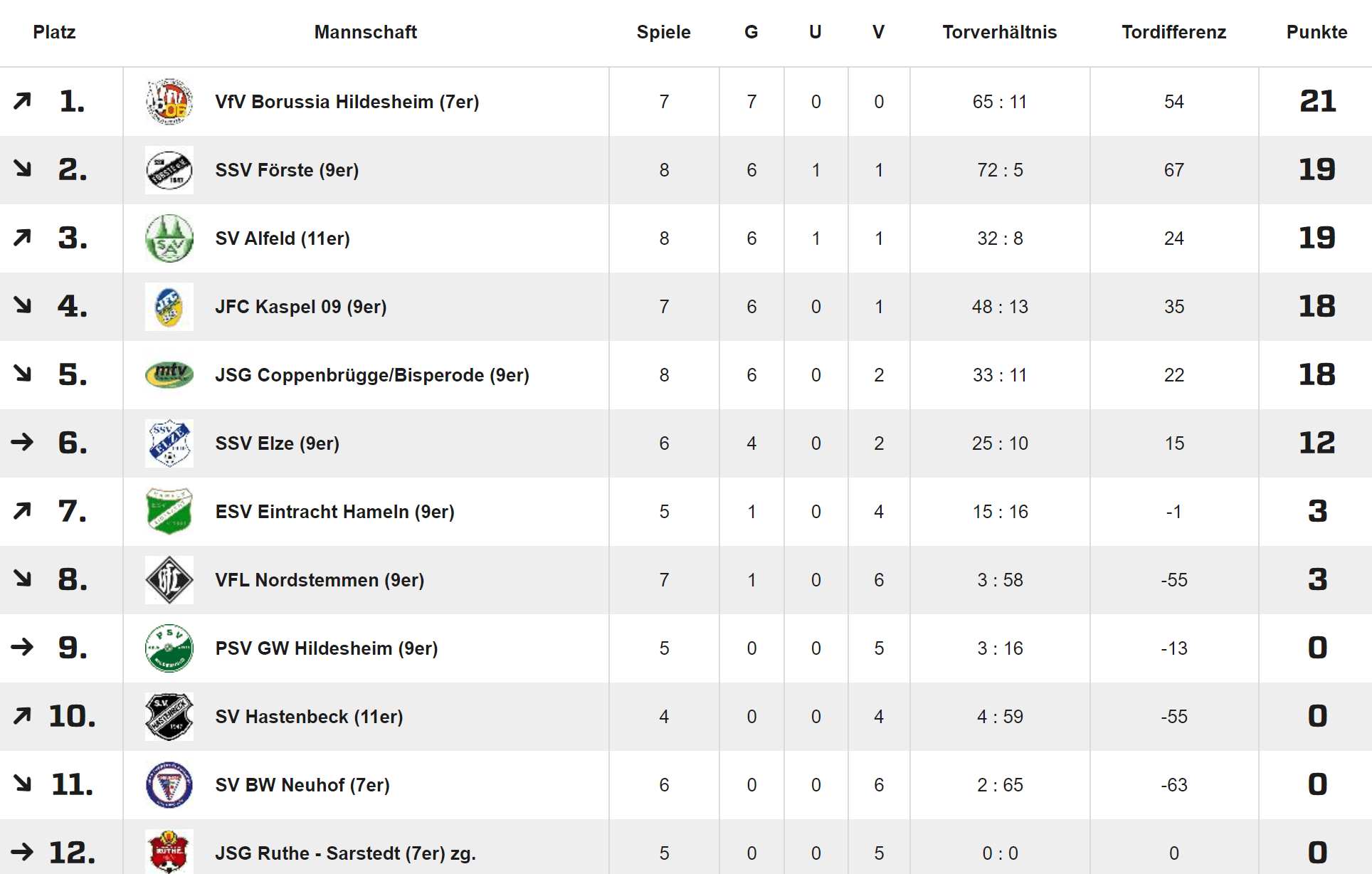Click the SV Hastenbeck black crest
This screenshot has width=1372, height=874.
(169, 717)
